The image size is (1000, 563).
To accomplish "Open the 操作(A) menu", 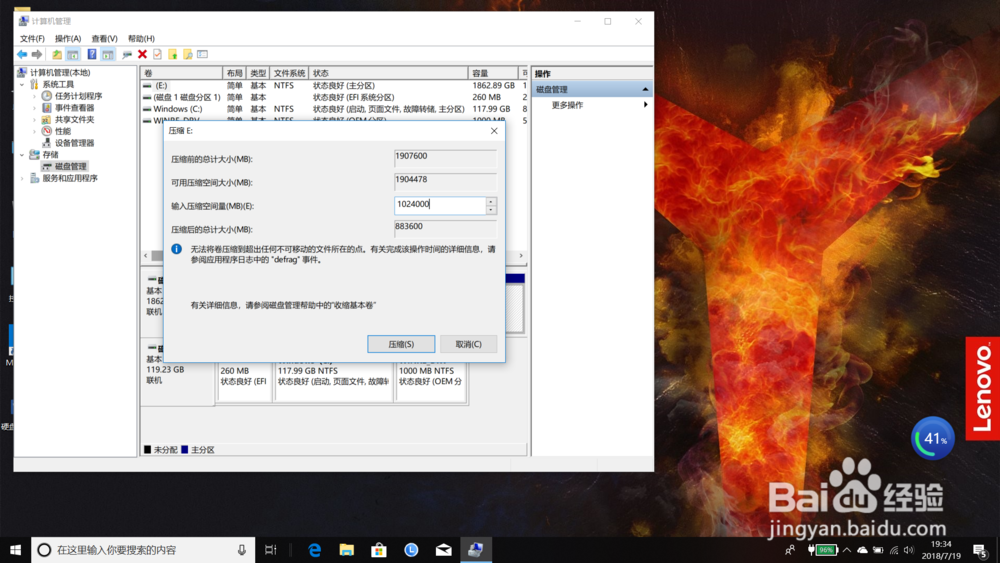I will click(x=68, y=38).
